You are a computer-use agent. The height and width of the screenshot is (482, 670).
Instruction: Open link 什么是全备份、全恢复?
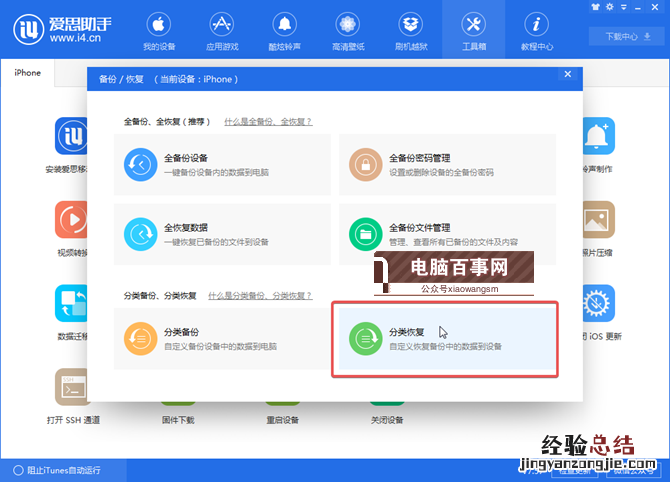click(268, 122)
